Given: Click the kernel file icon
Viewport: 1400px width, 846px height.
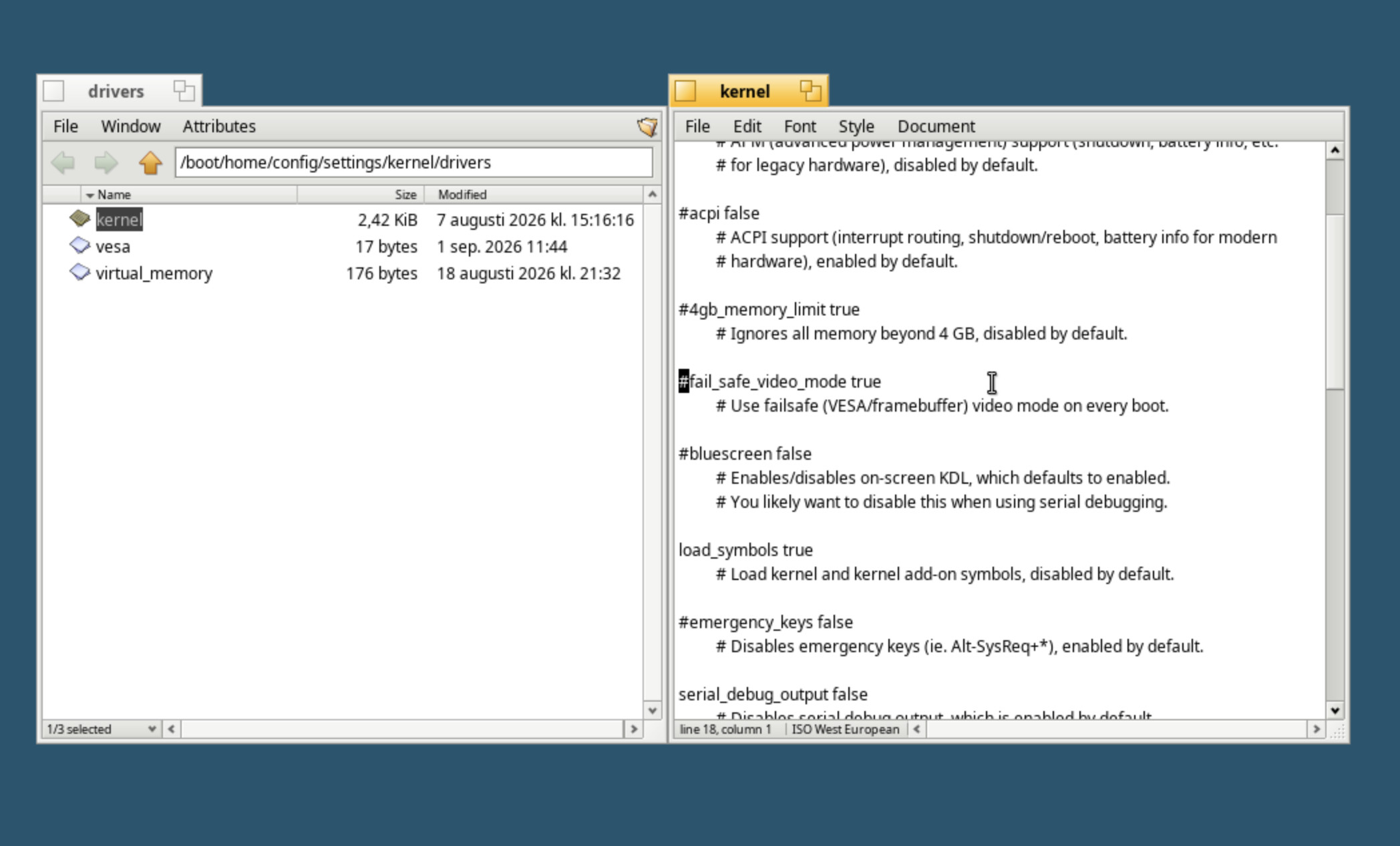Looking at the screenshot, I should point(79,219).
